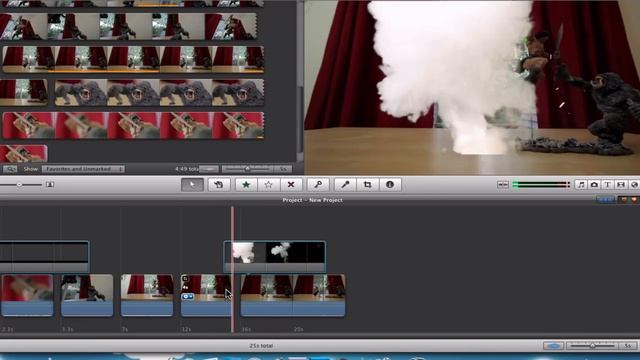Mark selection as favorite with filled star
The width and height of the screenshot is (640, 360).
[x=246, y=185]
